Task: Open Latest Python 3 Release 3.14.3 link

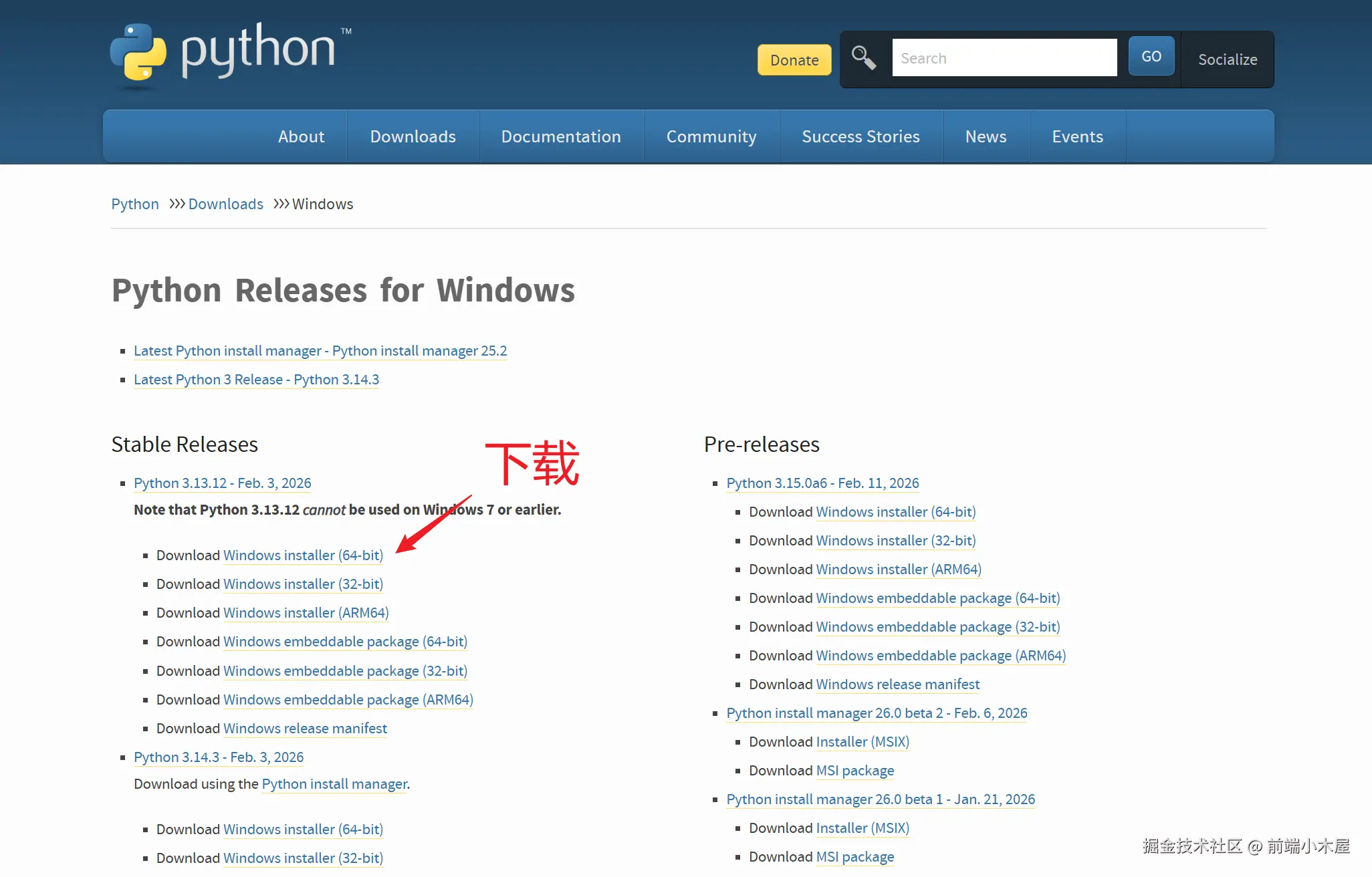Action: click(x=256, y=380)
